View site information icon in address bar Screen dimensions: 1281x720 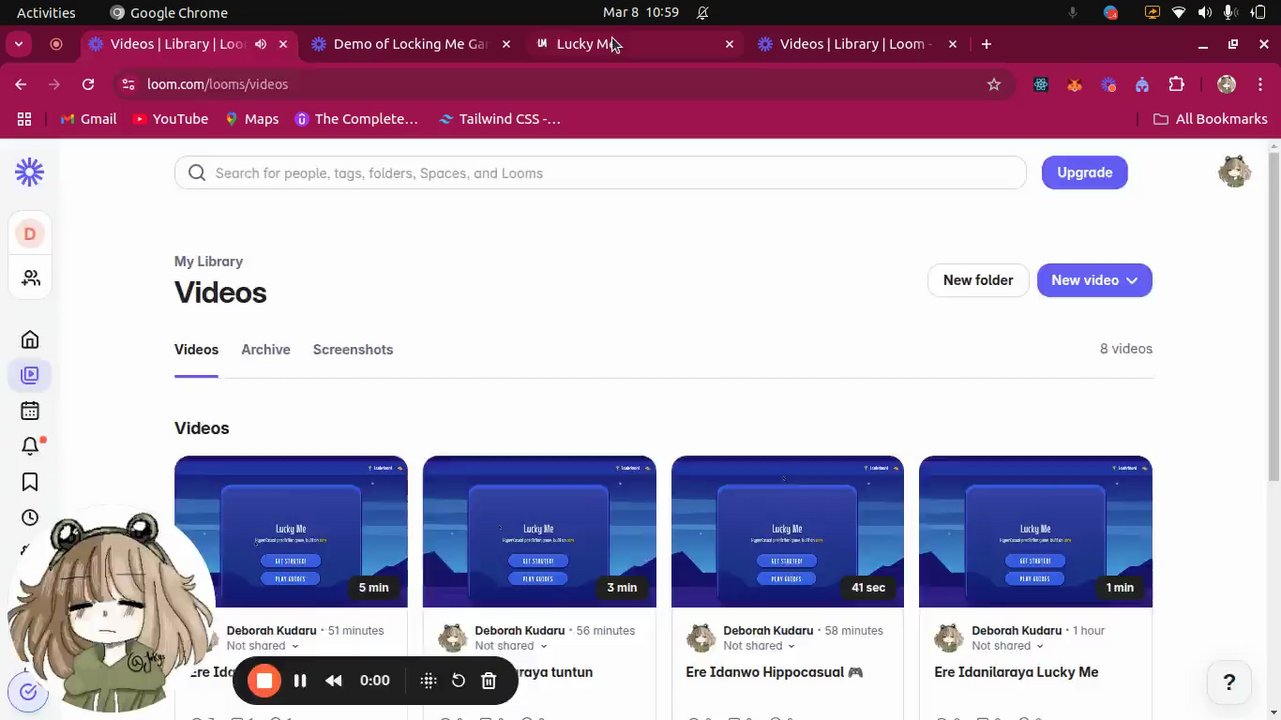(127, 85)
